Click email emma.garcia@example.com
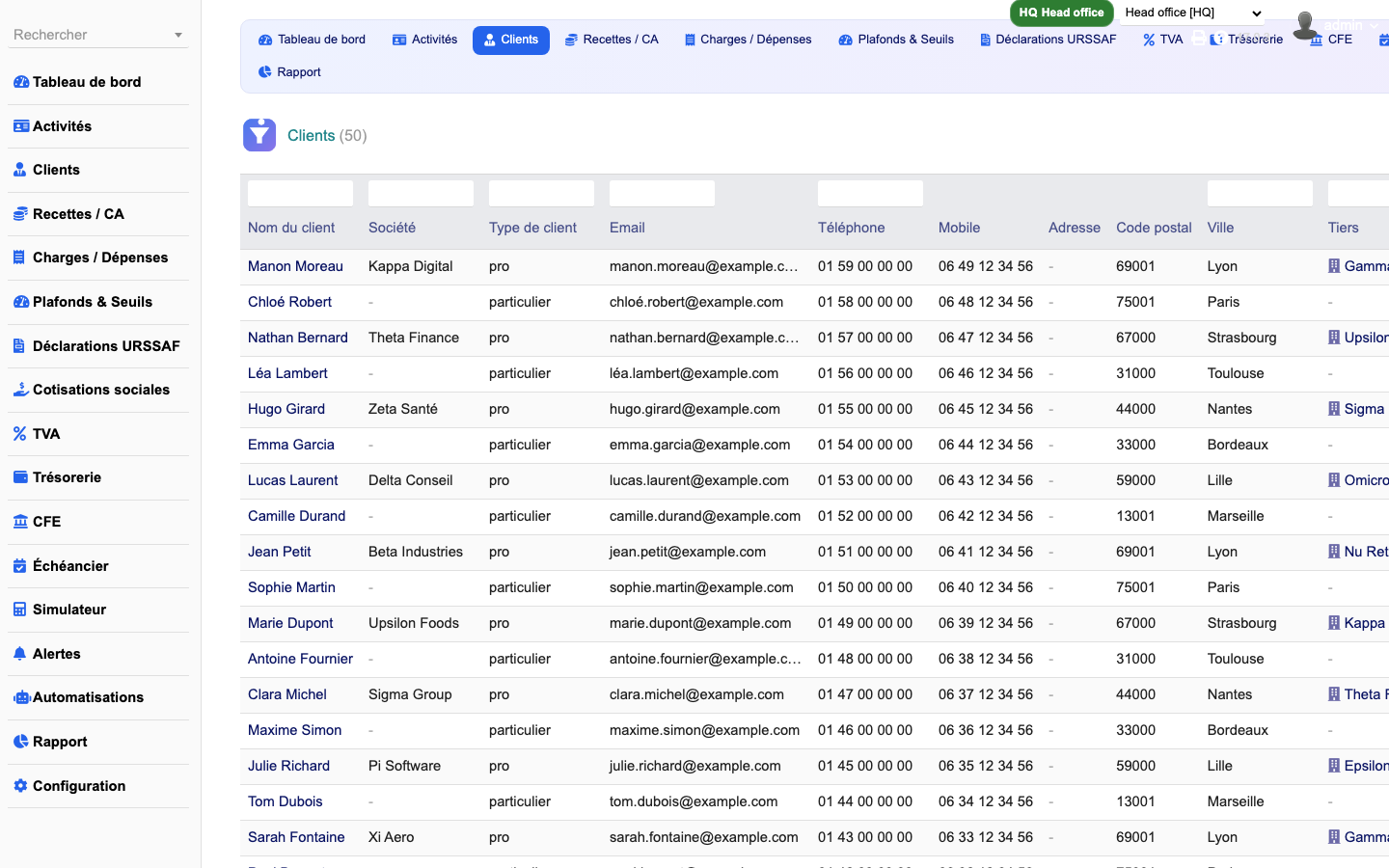This screenshot has height=868, width=1389. point(699,445)
